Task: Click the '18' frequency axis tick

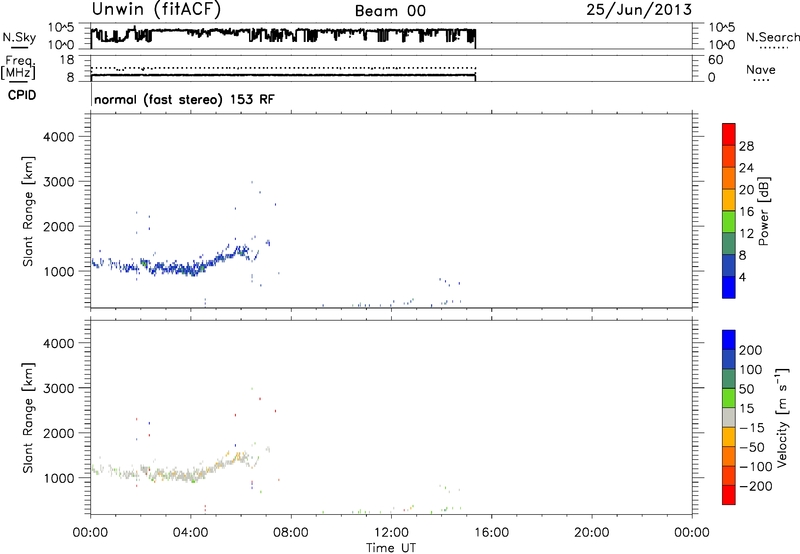Action: (x=67, y=60)
